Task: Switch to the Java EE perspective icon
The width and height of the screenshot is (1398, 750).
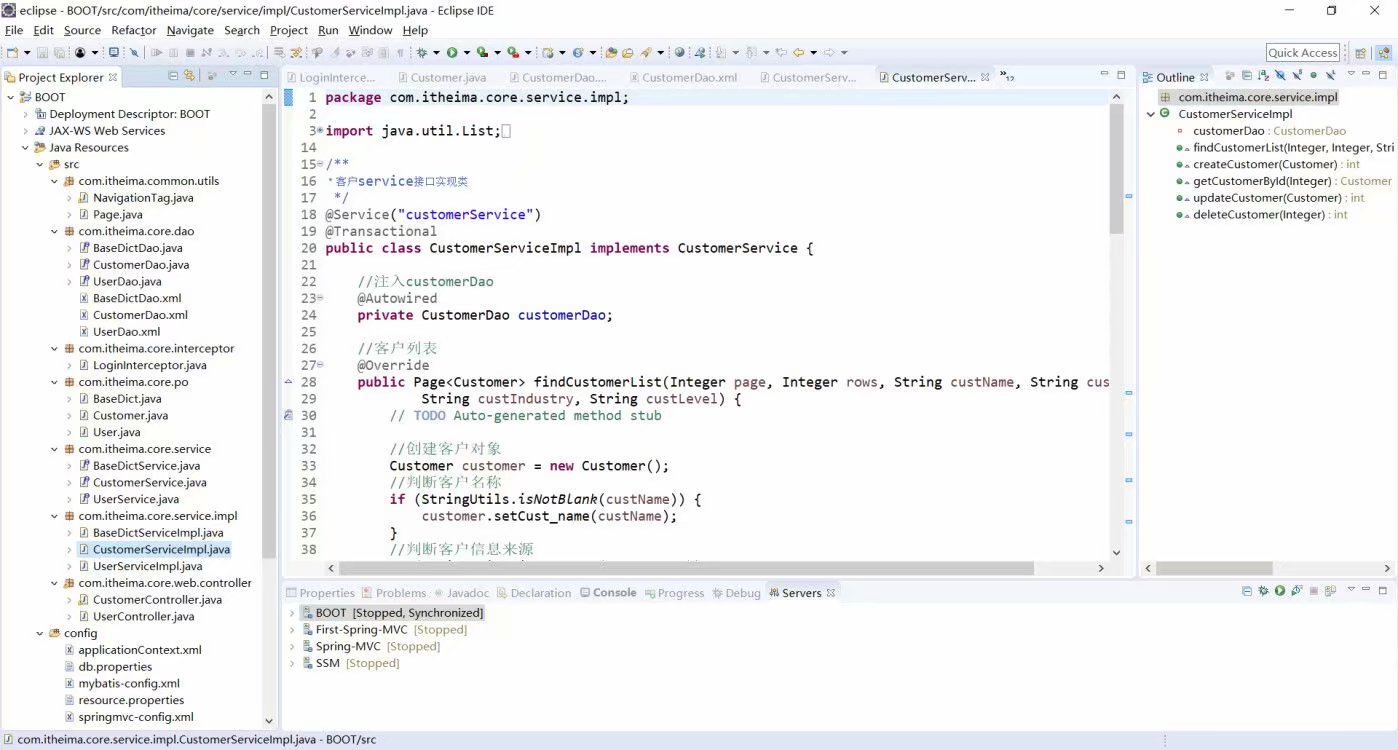Action: point(1383,53)
